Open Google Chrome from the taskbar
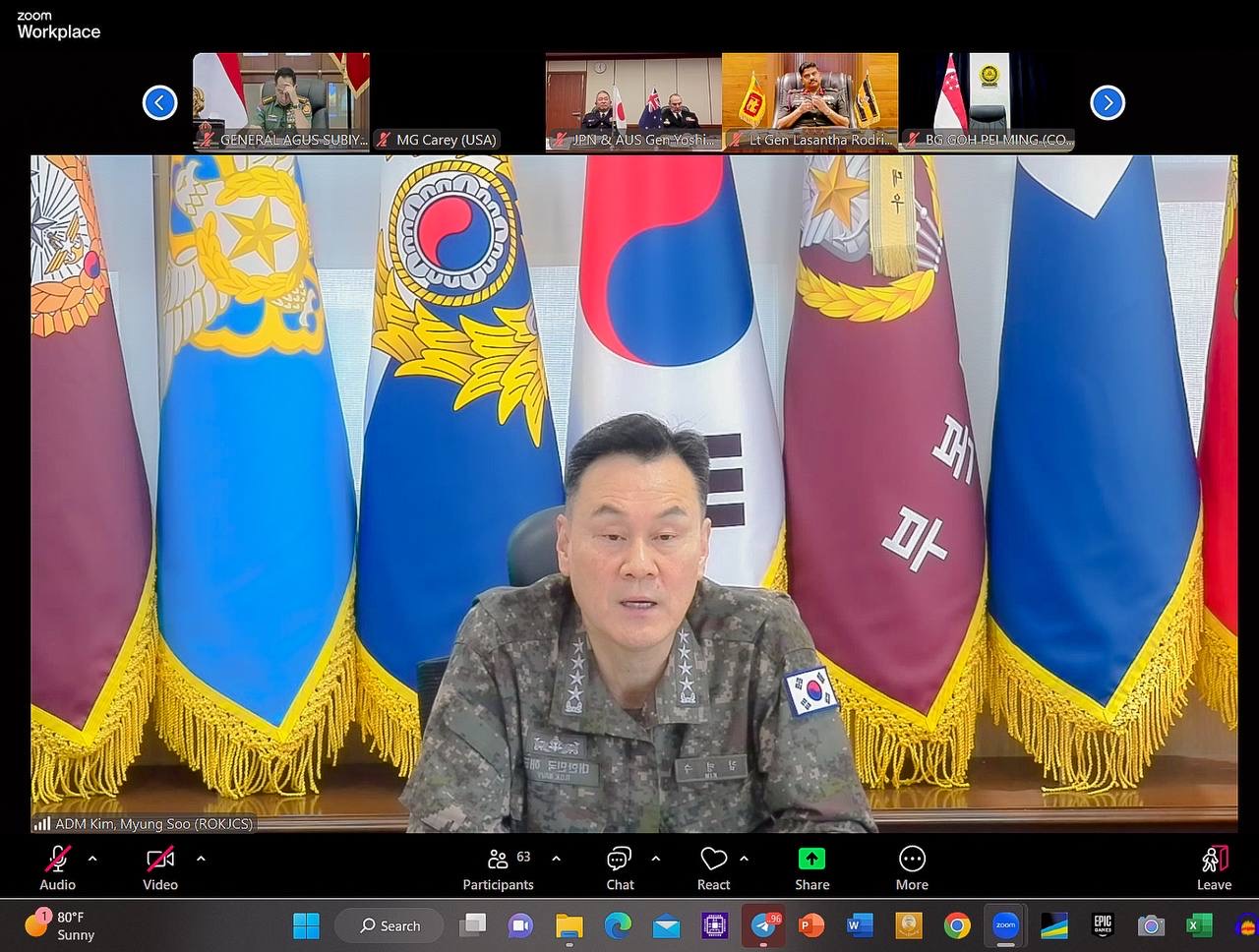 point(956,925)
